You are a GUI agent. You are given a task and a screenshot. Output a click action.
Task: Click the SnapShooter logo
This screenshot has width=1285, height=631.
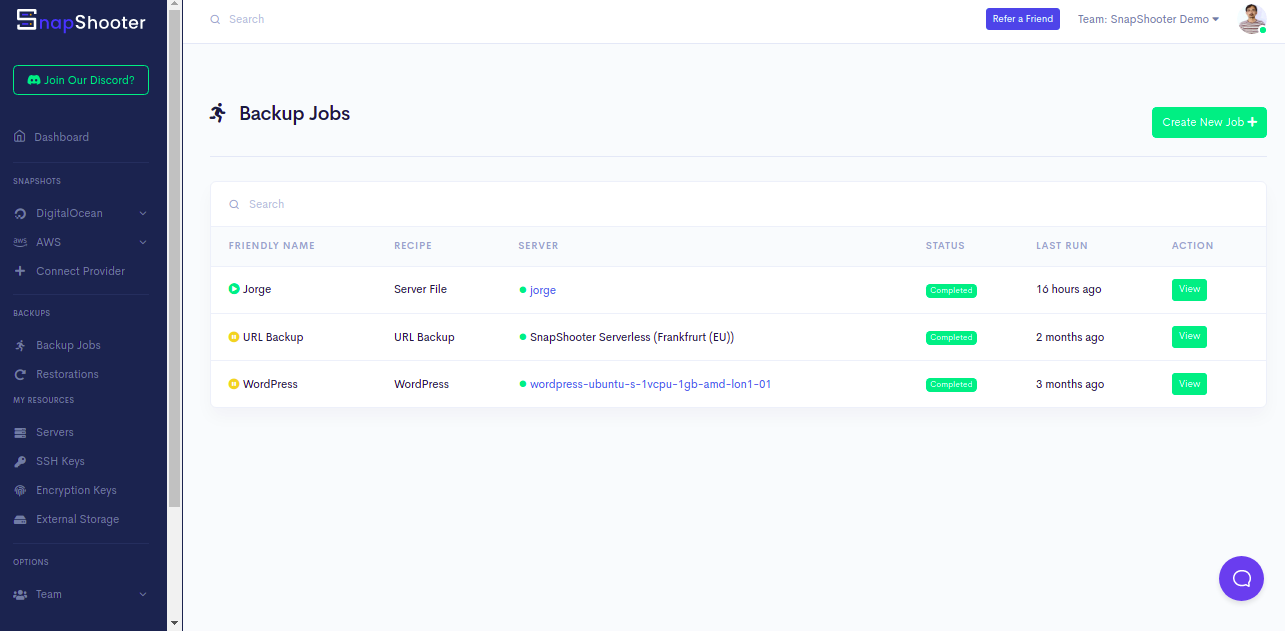82,21
